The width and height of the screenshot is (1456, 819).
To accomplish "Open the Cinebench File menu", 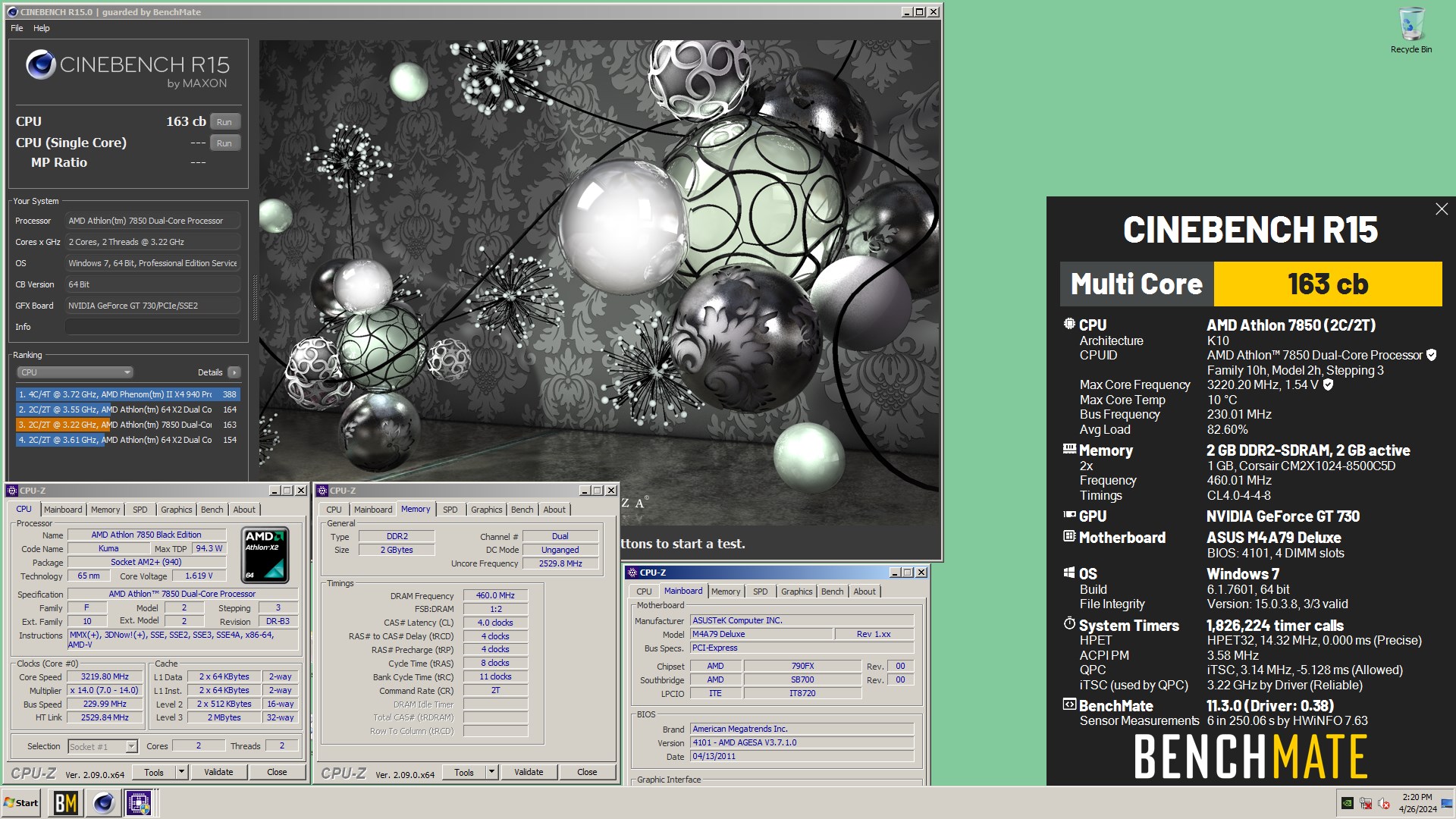I will click(17, 28).
